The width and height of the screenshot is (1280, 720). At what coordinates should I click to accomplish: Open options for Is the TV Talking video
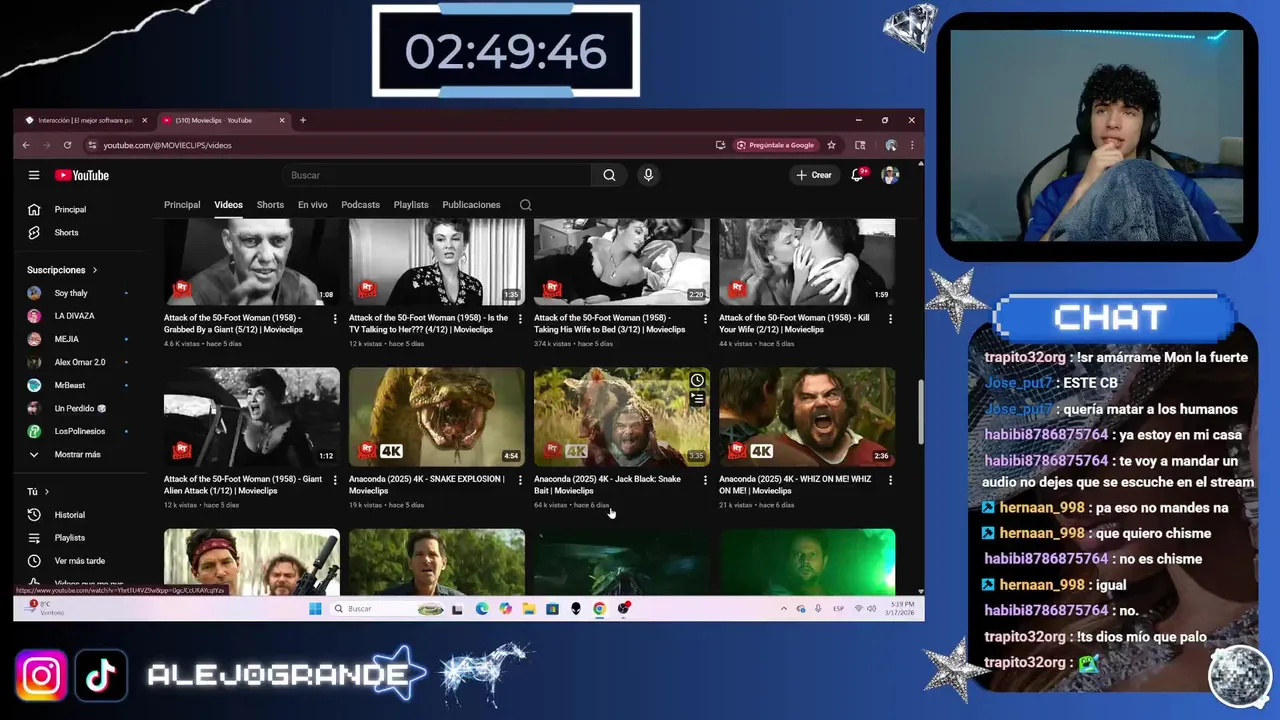point(520,319)
